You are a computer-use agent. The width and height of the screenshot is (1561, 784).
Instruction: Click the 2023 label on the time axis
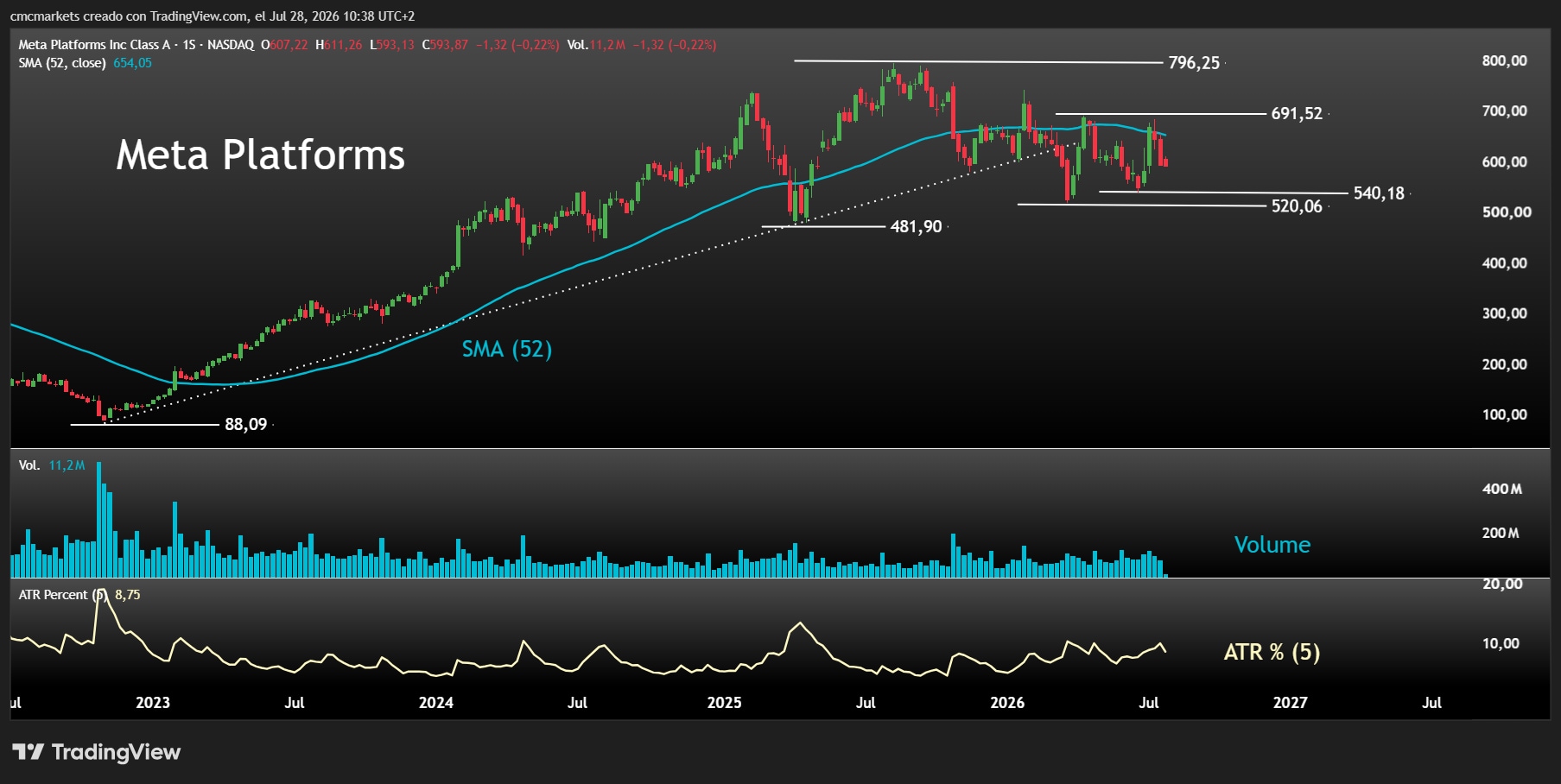(x=153, y=703)
